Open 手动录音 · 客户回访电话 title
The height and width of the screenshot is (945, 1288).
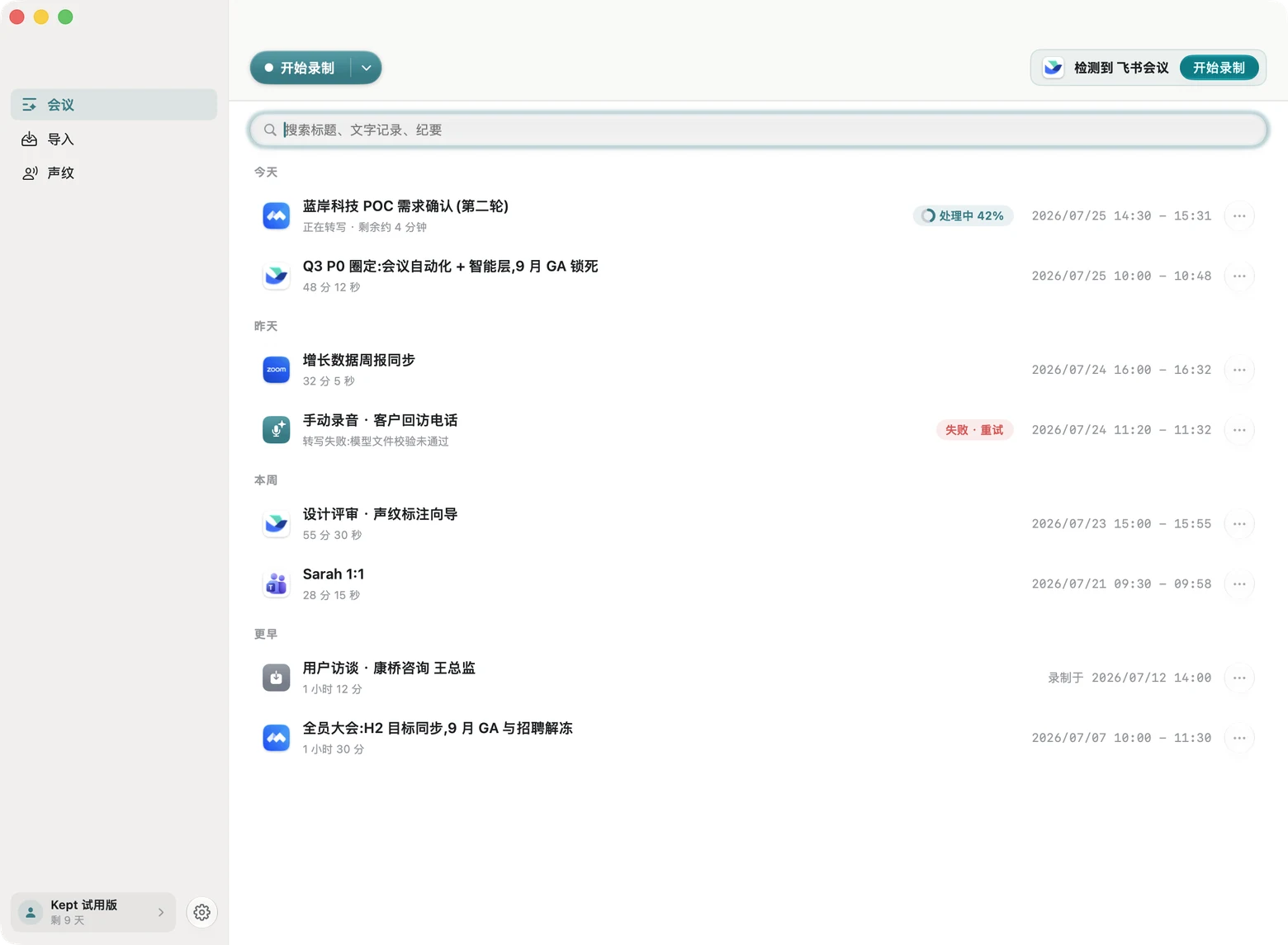coord(380,420)
